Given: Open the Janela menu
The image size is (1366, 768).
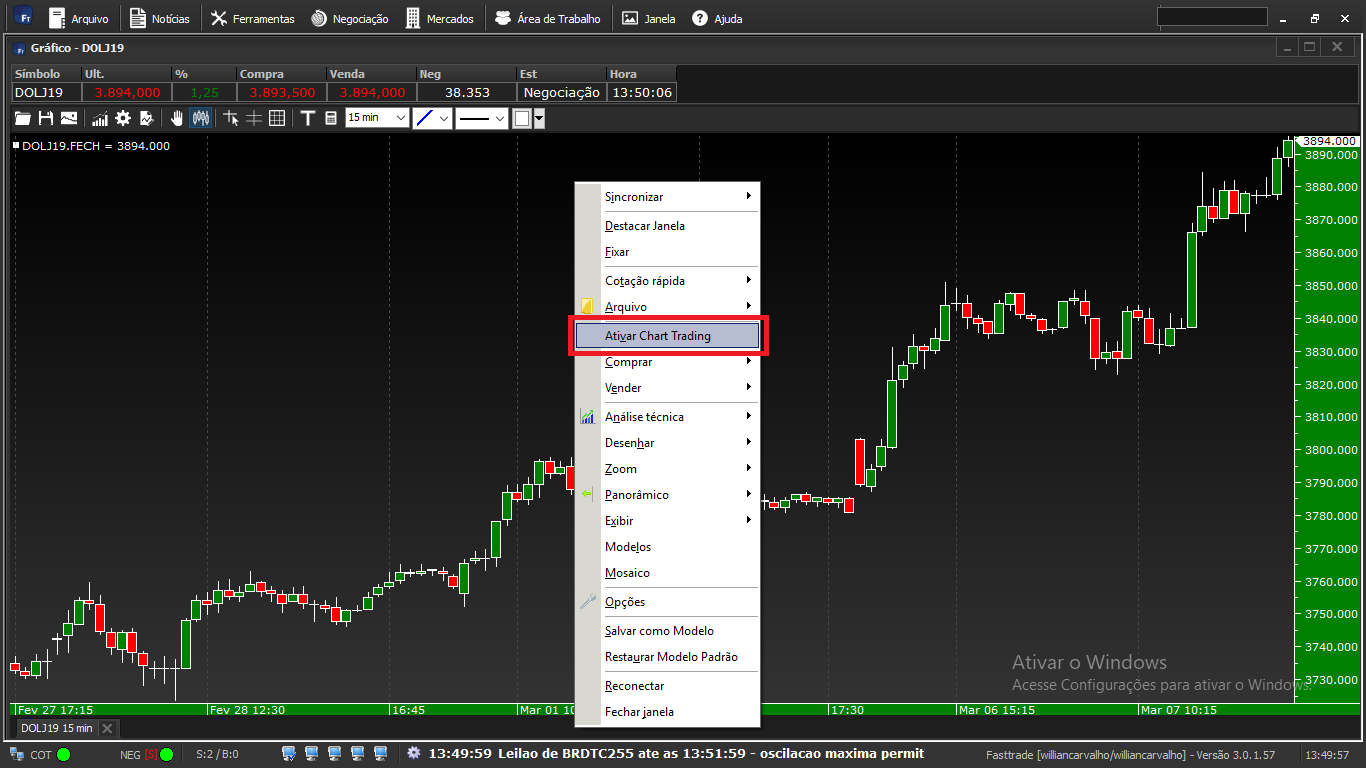Looking at the screenshot, I should [649, 18].
